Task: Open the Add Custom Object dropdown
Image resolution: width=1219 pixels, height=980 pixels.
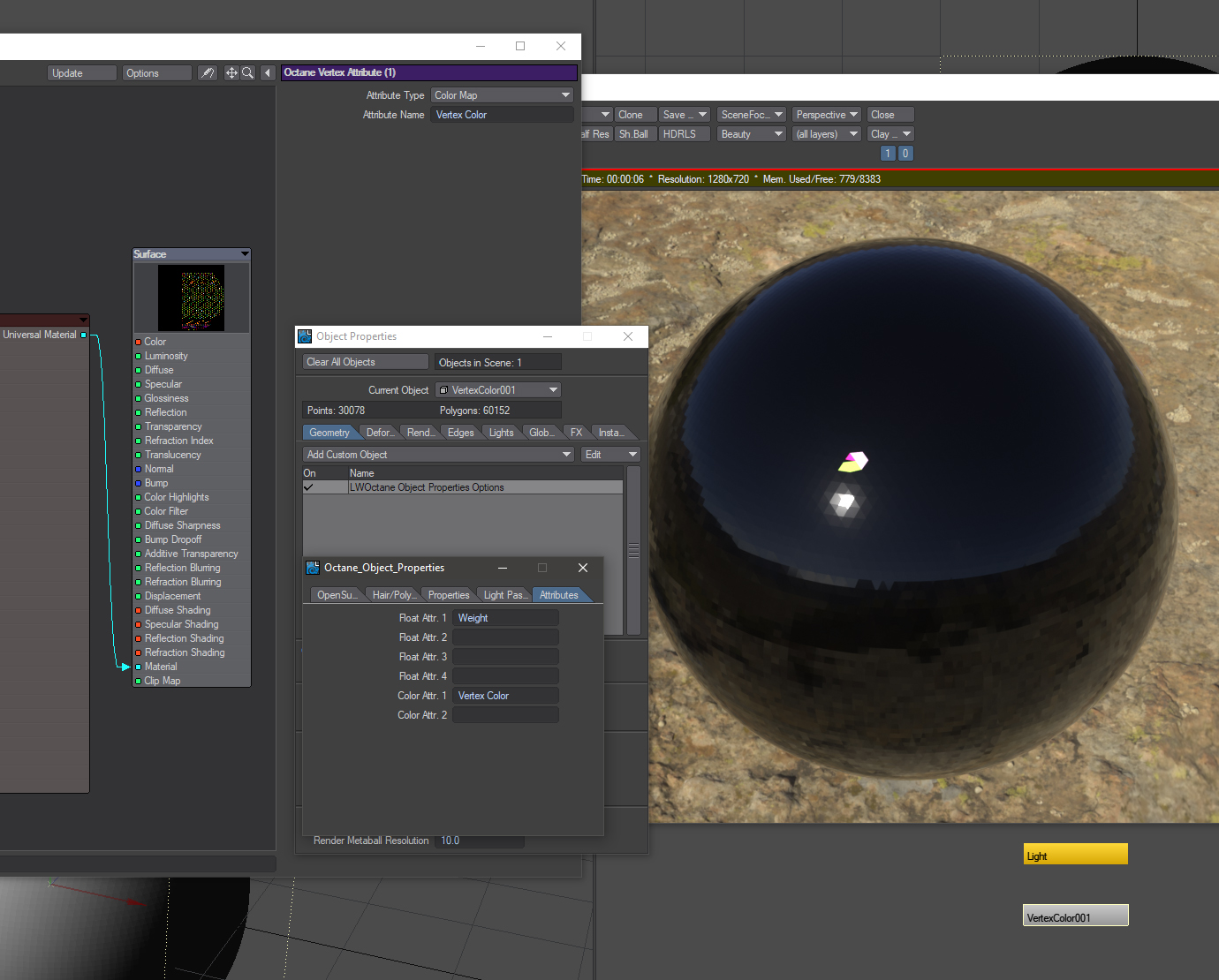Action: pos(439,455)
